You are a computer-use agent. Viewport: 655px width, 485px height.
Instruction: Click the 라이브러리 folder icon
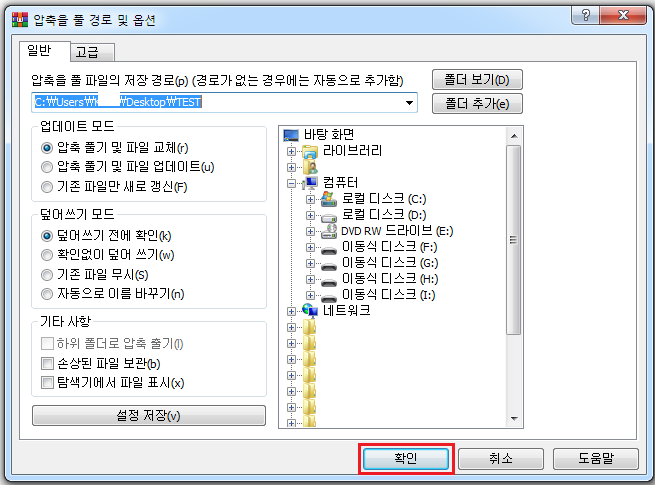[x=310, y=151]
